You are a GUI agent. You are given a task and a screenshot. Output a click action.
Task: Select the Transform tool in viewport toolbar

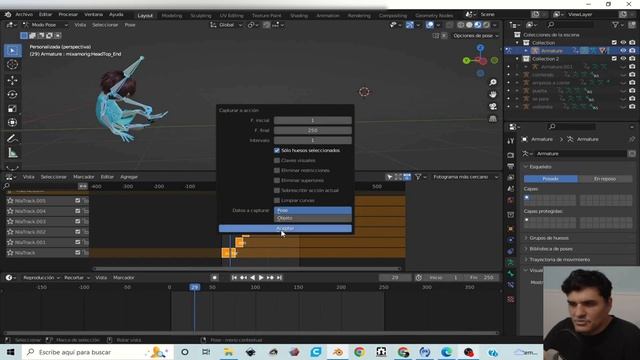pos(12,122)
